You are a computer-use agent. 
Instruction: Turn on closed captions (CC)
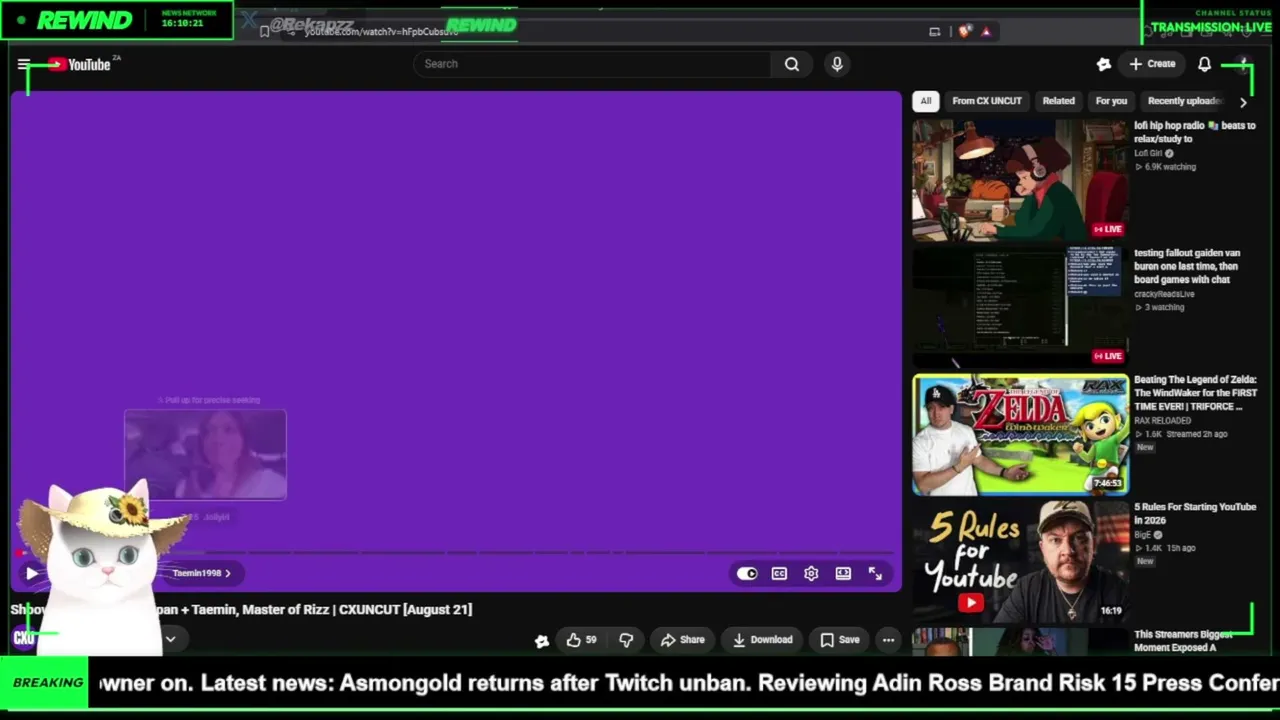pos(779,573)
